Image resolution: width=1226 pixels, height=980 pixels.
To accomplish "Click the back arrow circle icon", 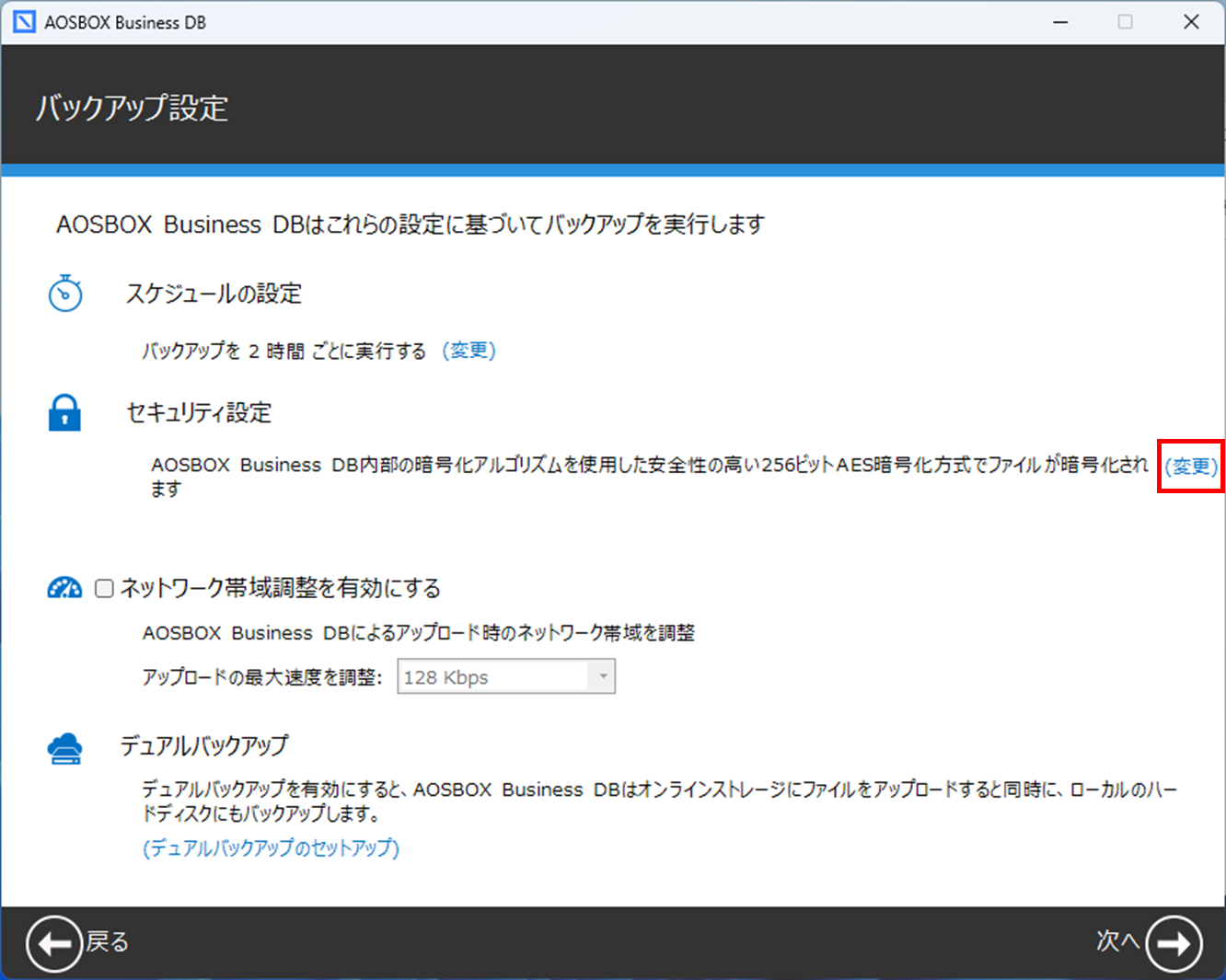I will point(54,943).
